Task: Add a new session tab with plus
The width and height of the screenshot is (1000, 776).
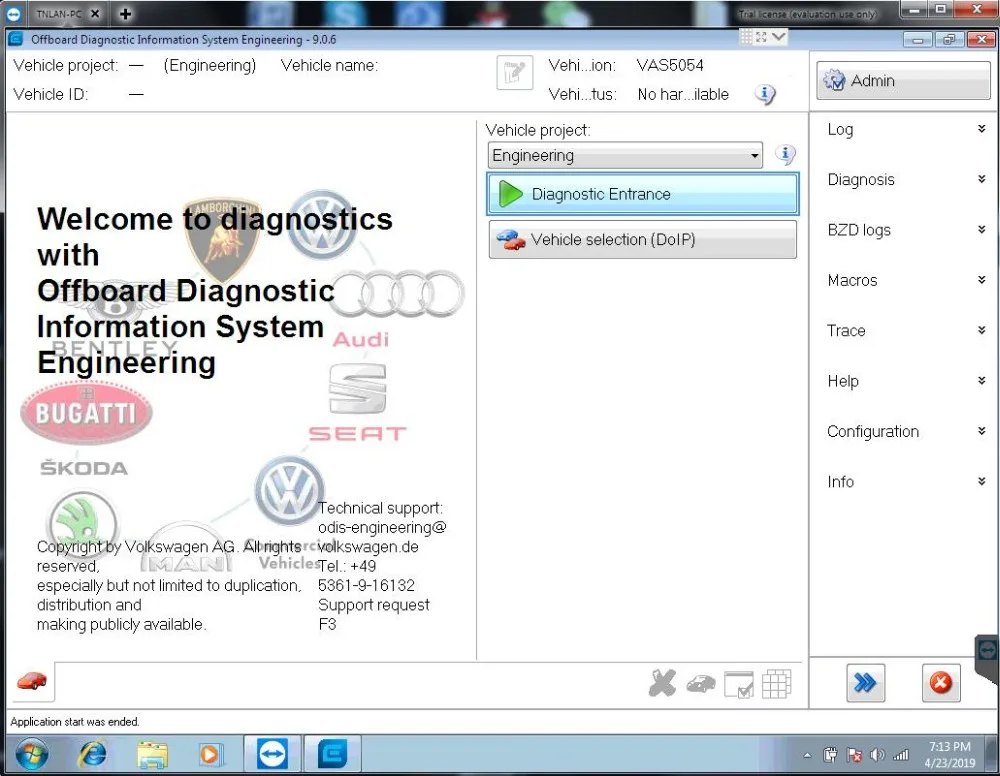Action: [126, 13]
